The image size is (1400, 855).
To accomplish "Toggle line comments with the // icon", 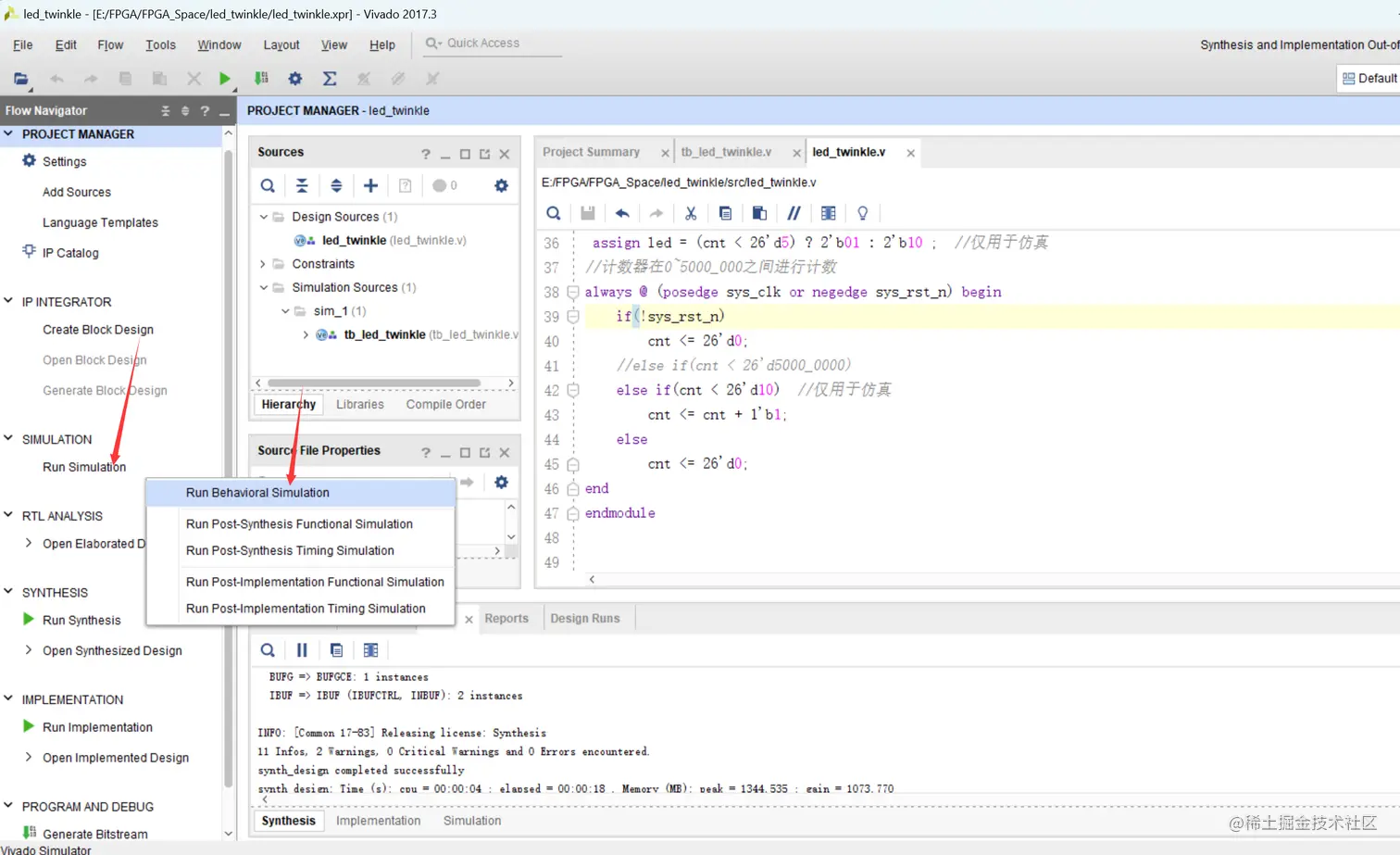I will (794, 213).
